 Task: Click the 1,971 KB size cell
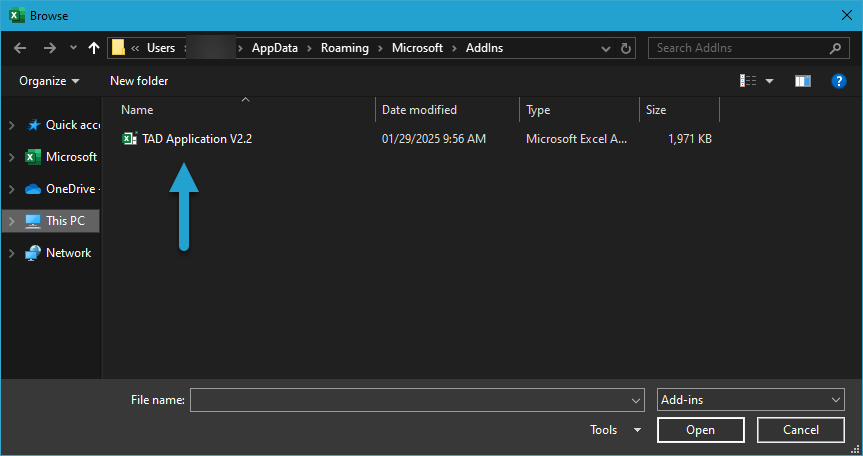coord(690,139)
